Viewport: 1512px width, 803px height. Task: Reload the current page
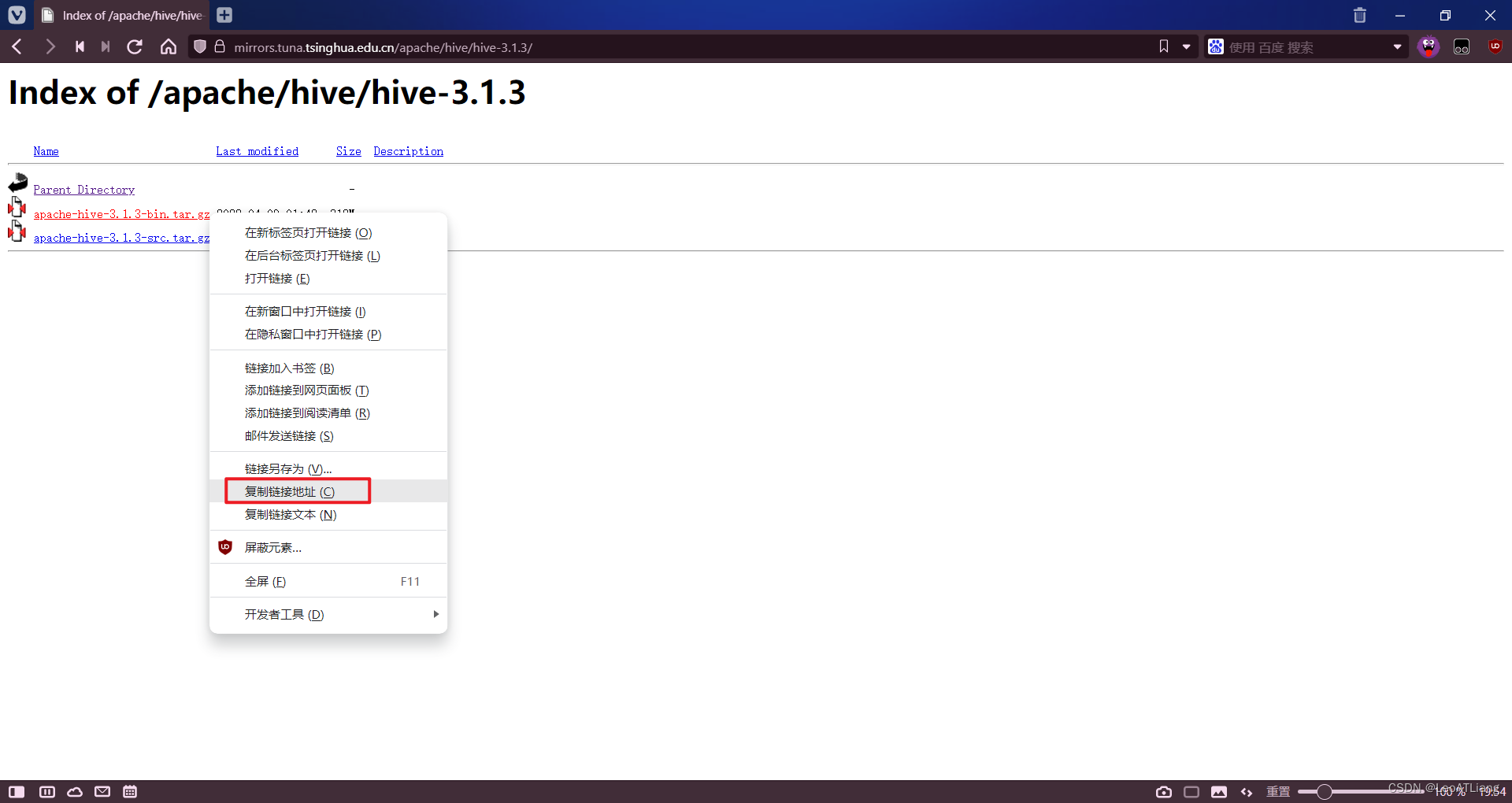[134, 46]
